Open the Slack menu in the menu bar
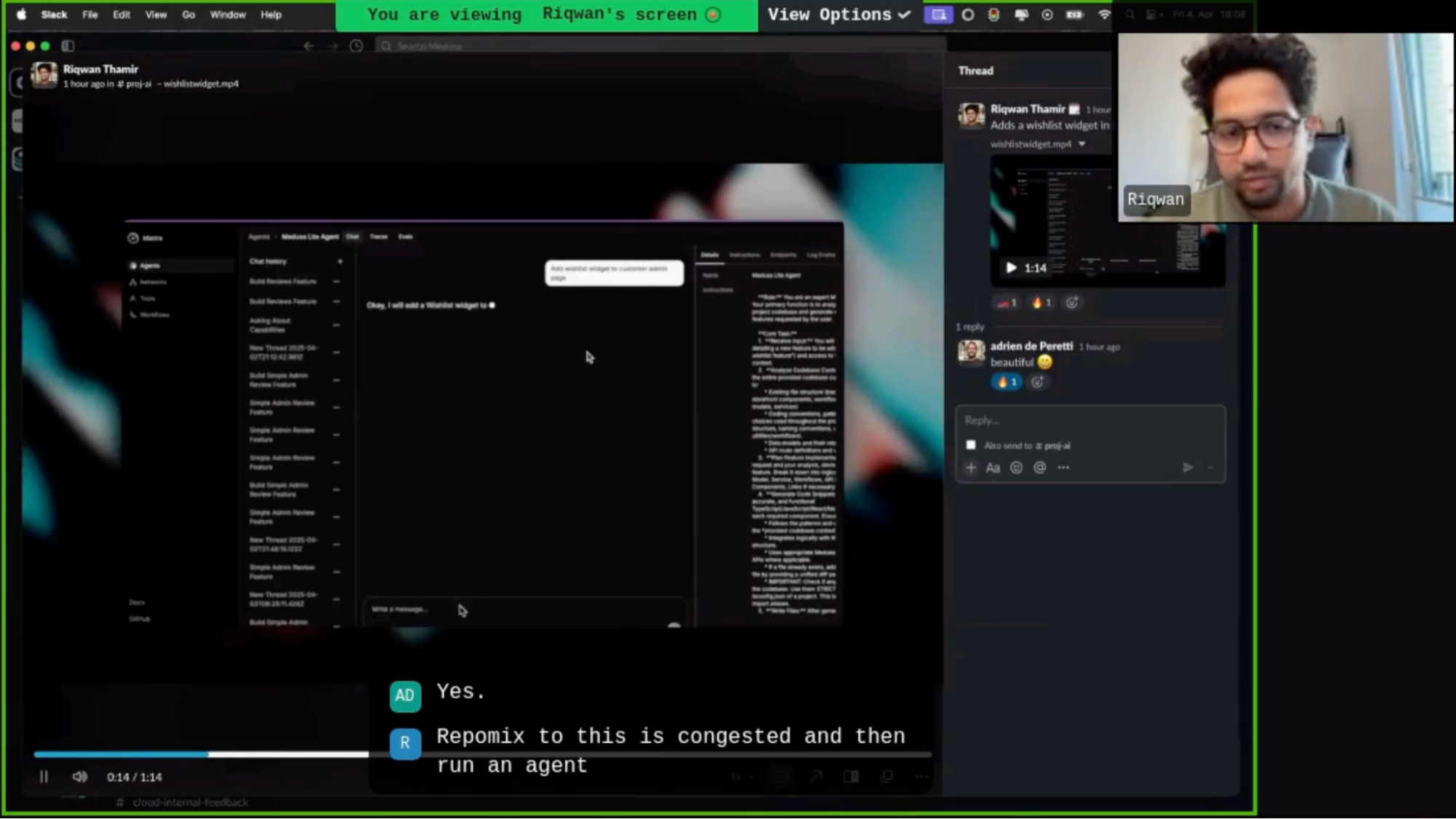 (54, 15)
